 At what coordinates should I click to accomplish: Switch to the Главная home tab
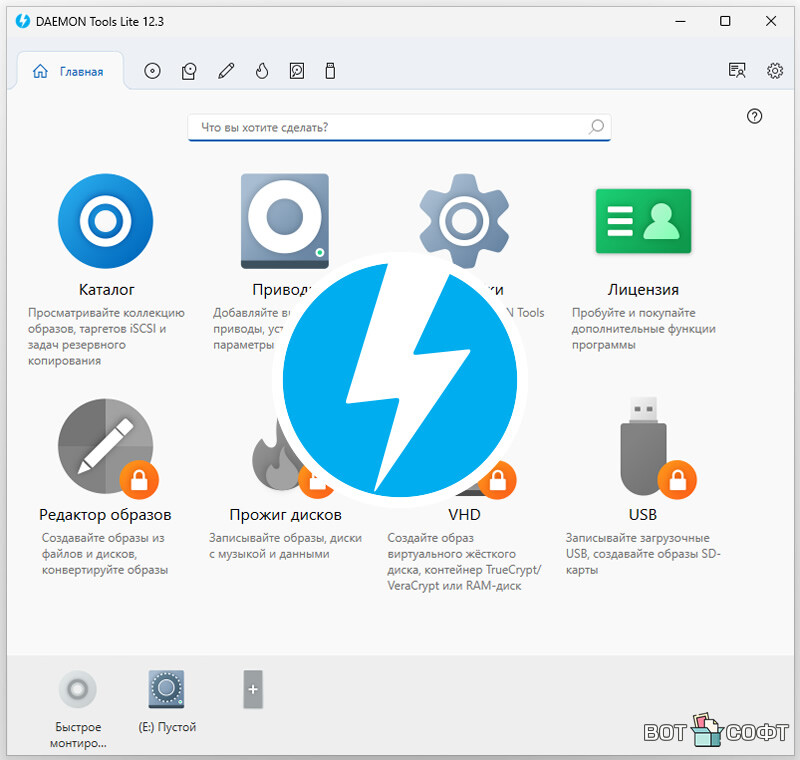[x=68, y=71]
